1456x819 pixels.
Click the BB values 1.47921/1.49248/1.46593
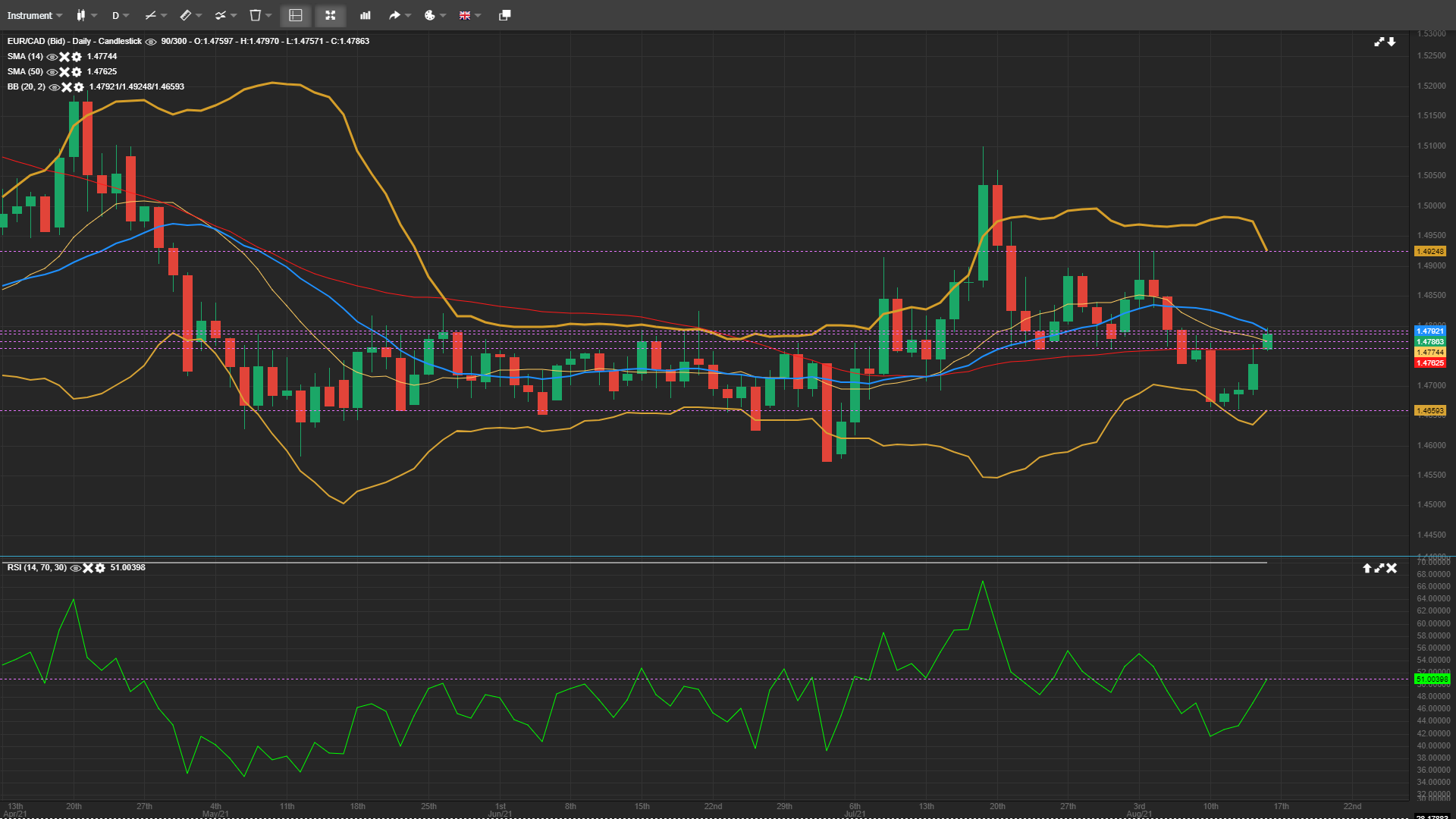click(136, 86)
